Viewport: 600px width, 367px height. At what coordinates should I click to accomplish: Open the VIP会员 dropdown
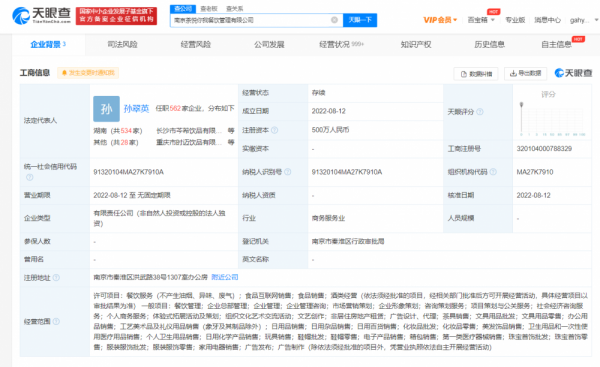pyautogui.click(x=440, y=20)
